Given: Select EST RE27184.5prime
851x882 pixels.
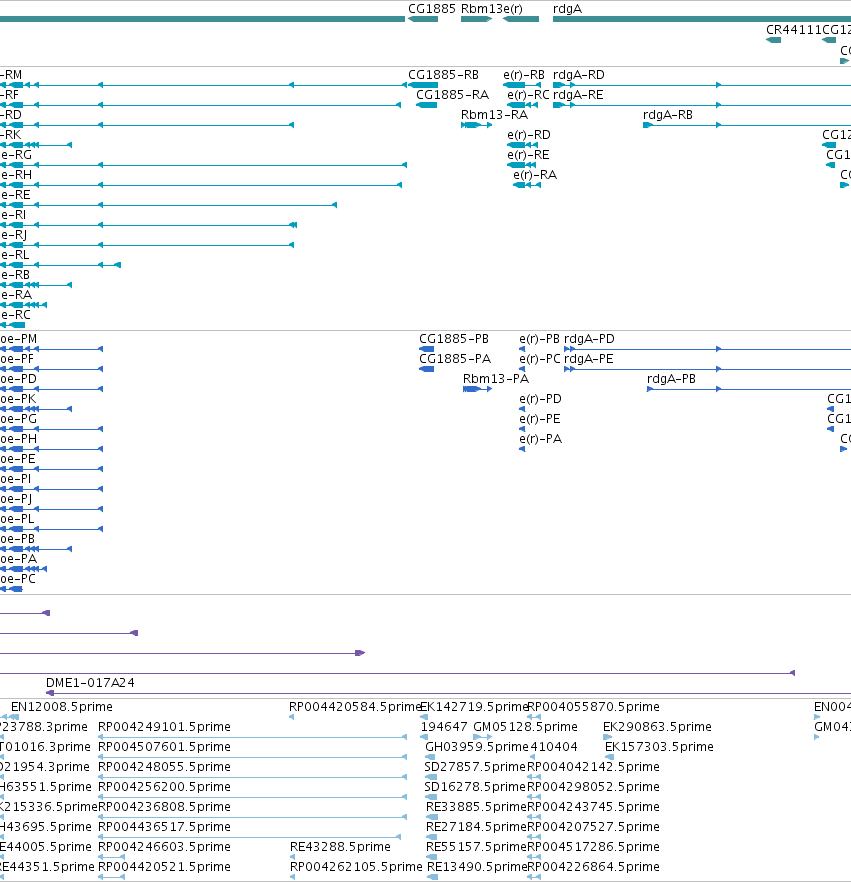Looking at the screenshot, I should pos(476,827).
